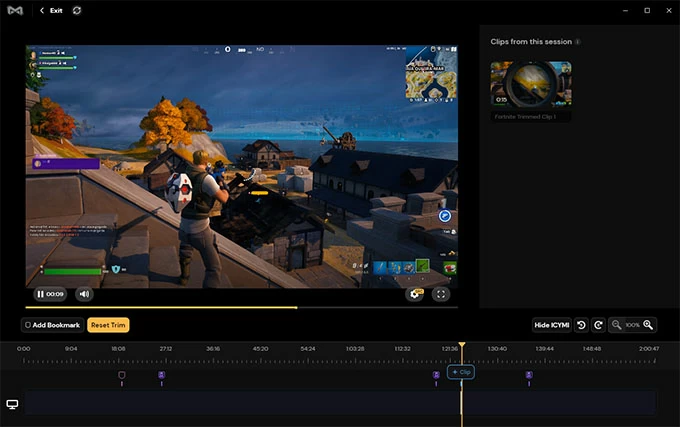Click the refresh icon beside Exit
Screen dimensions: 680x427
click(77, 10)
